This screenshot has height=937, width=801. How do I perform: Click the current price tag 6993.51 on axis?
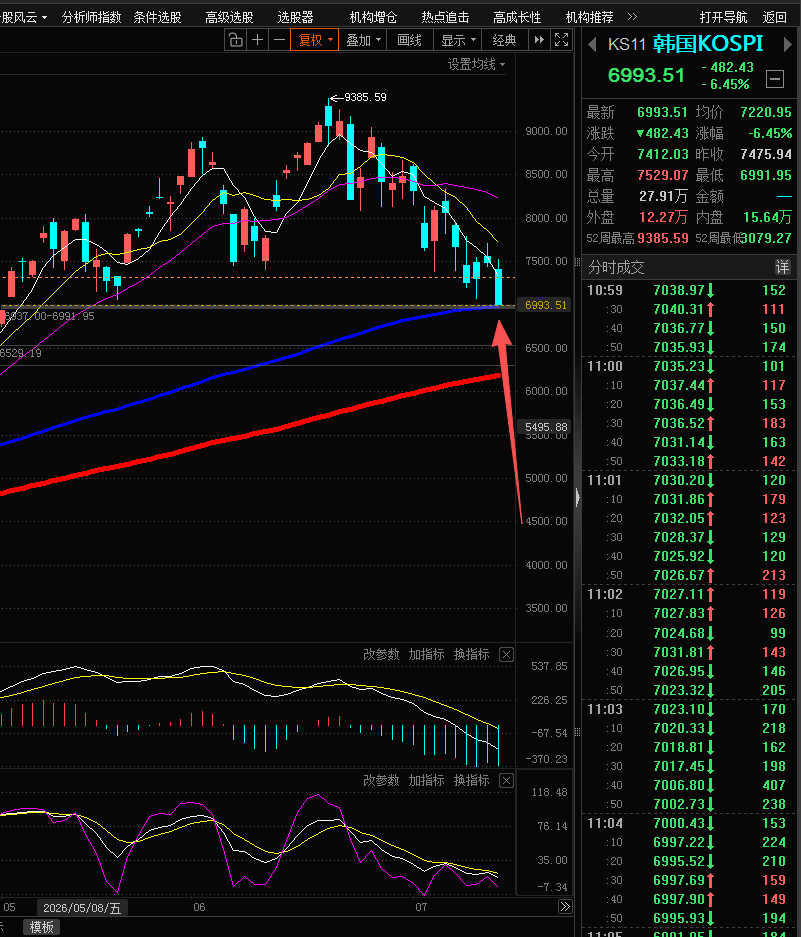[545, 305]
